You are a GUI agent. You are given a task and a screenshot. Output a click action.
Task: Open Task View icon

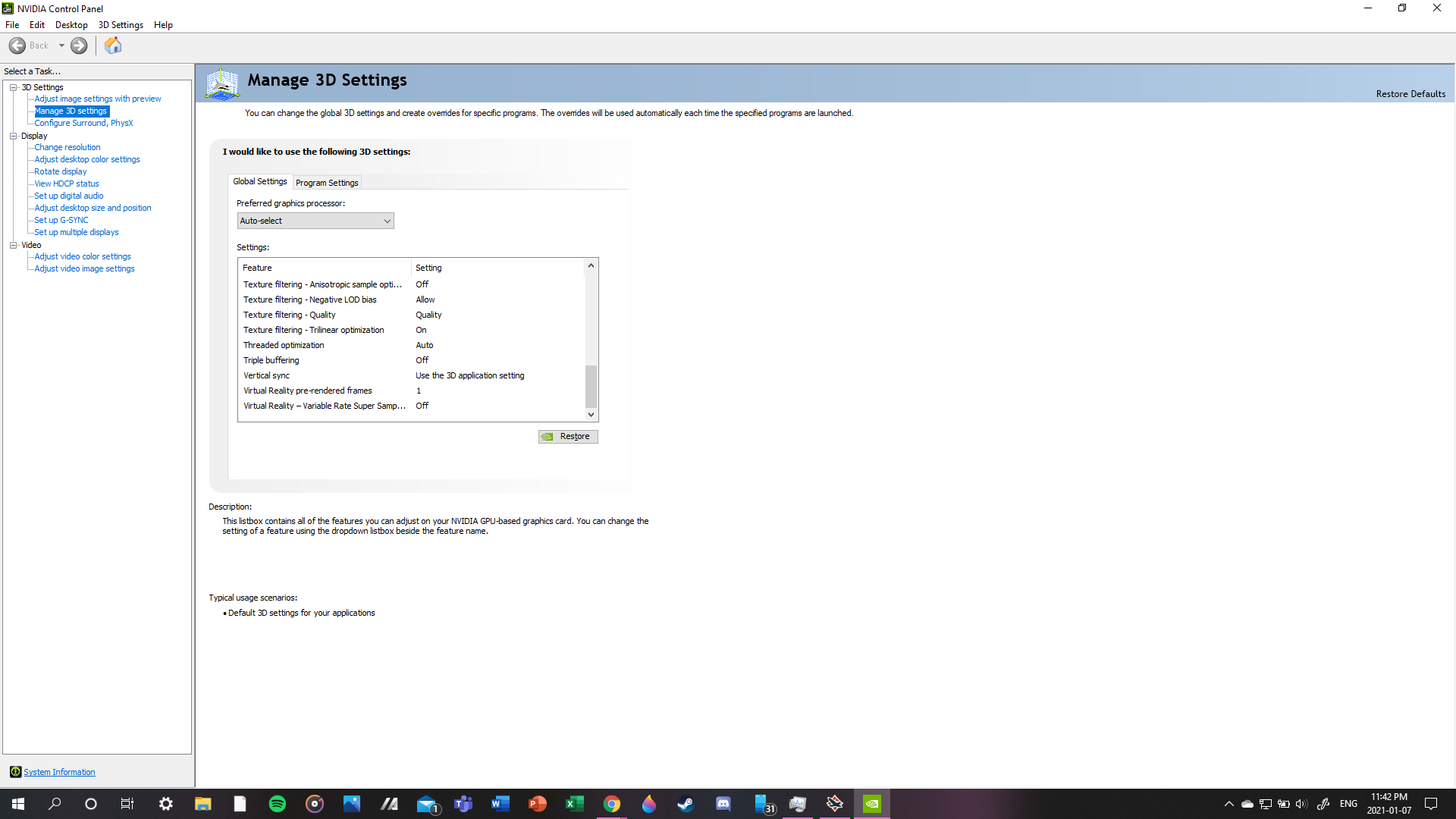[x=127, y=804]
